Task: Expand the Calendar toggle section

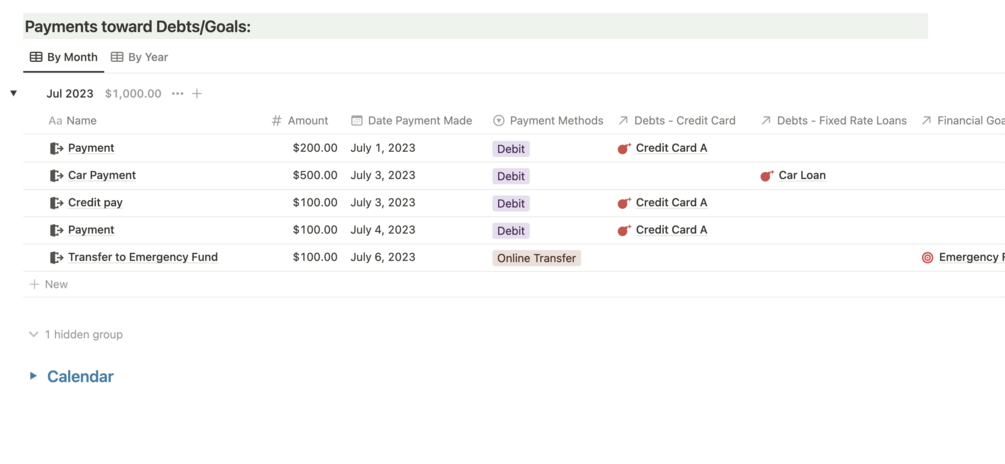Action: tap(33, 377)
